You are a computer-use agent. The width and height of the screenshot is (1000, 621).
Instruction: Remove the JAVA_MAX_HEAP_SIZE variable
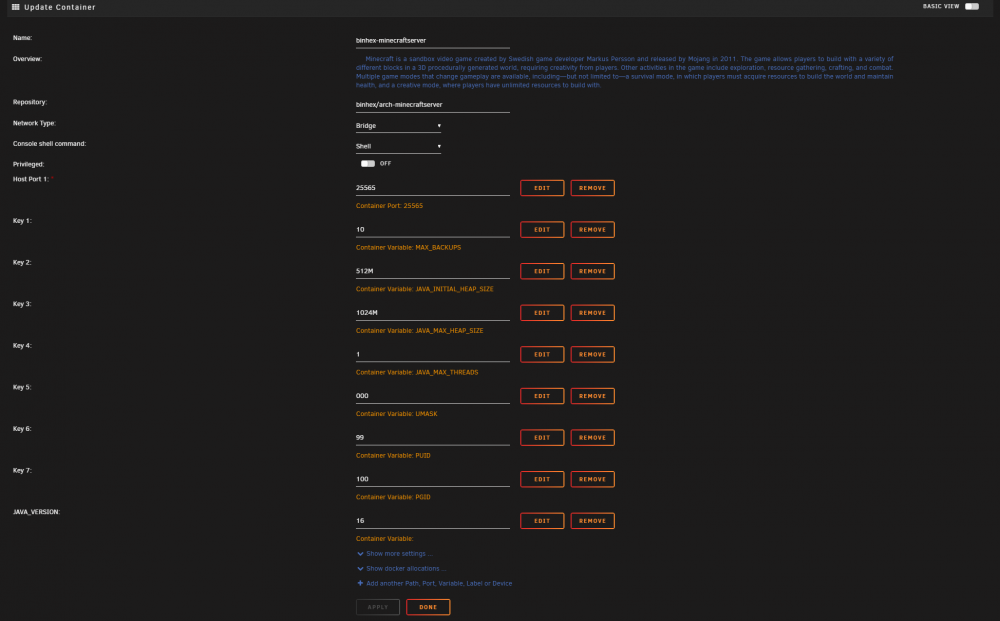(592, 312)
